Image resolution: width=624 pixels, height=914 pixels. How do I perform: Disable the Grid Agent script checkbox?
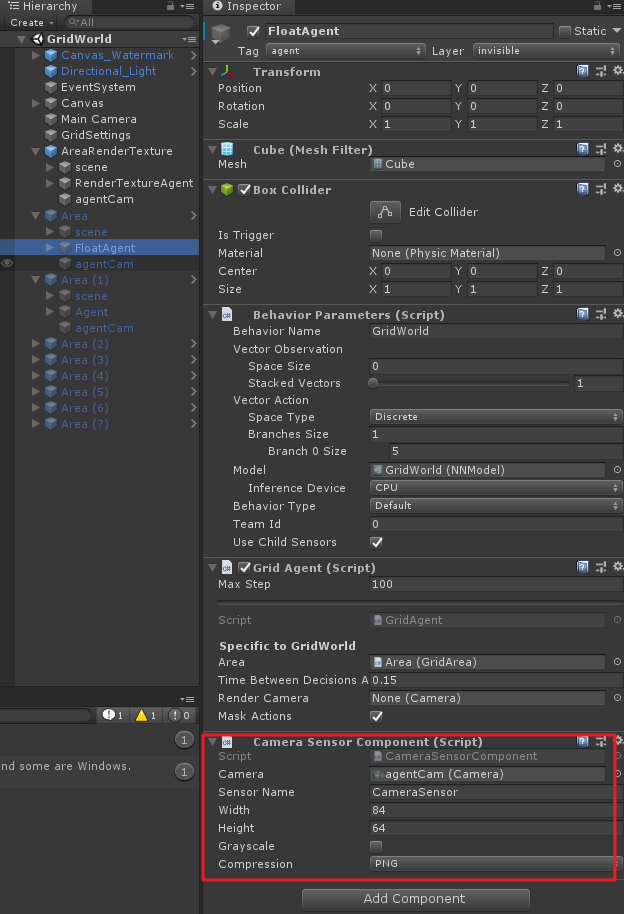(244, 567)
